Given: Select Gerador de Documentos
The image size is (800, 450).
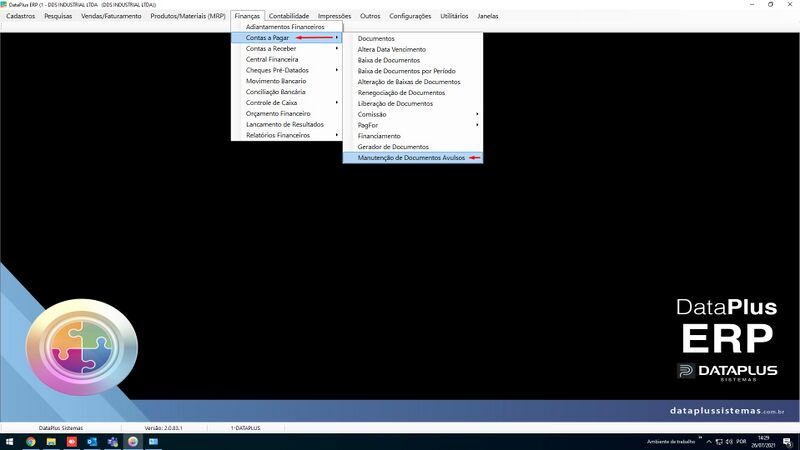Looking at the screenshot, I should 413,147.
